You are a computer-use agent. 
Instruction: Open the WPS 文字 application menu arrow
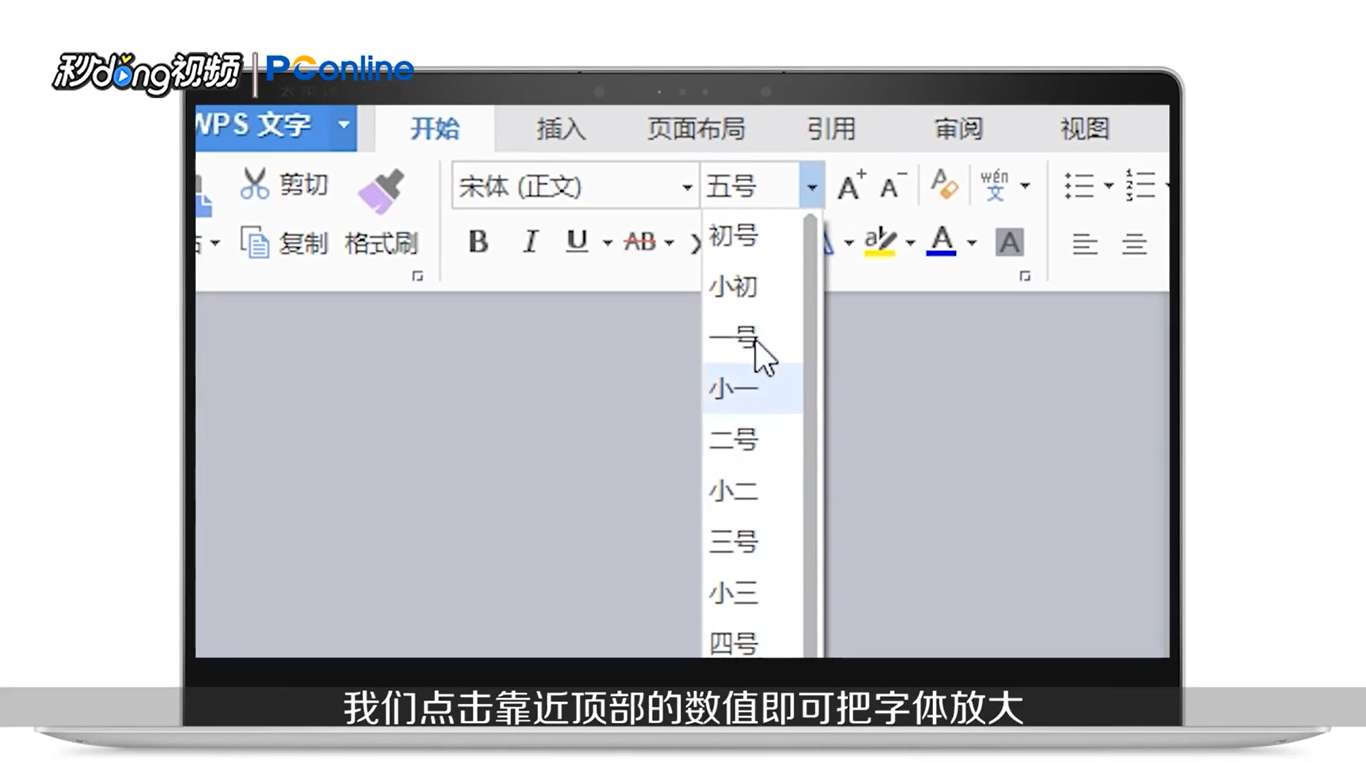[x=343, y=126]
